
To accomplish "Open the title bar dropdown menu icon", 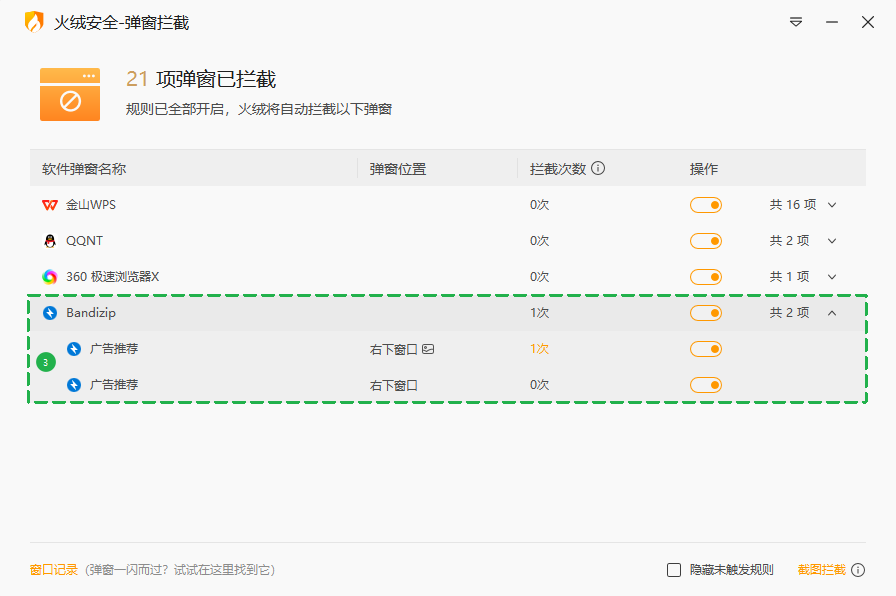I will coord(796,22).
